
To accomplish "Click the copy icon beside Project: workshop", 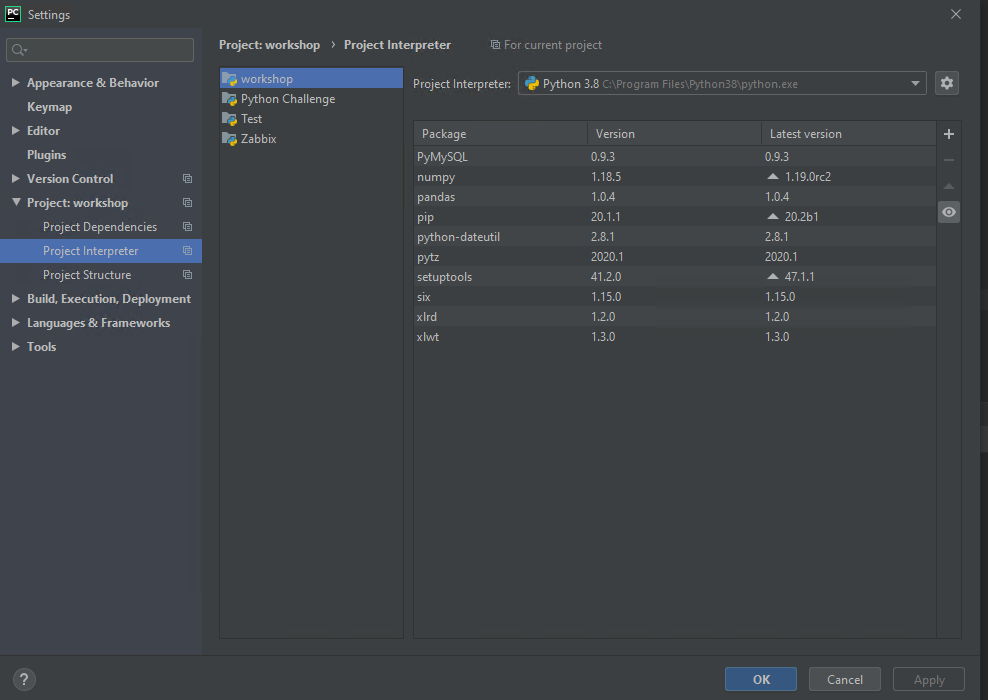I will [187, 203].
